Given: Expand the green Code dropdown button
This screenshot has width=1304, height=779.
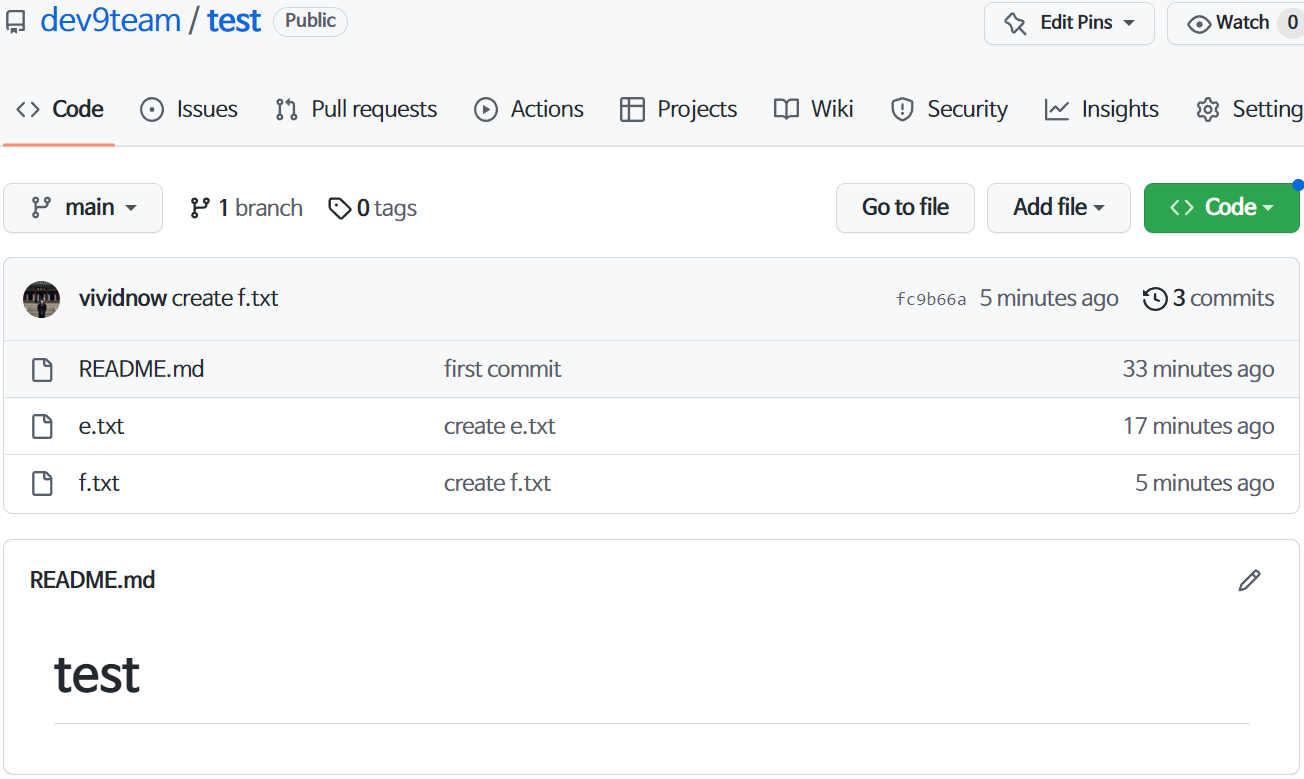Looking at the screenshot, I should click(1222, 208).
